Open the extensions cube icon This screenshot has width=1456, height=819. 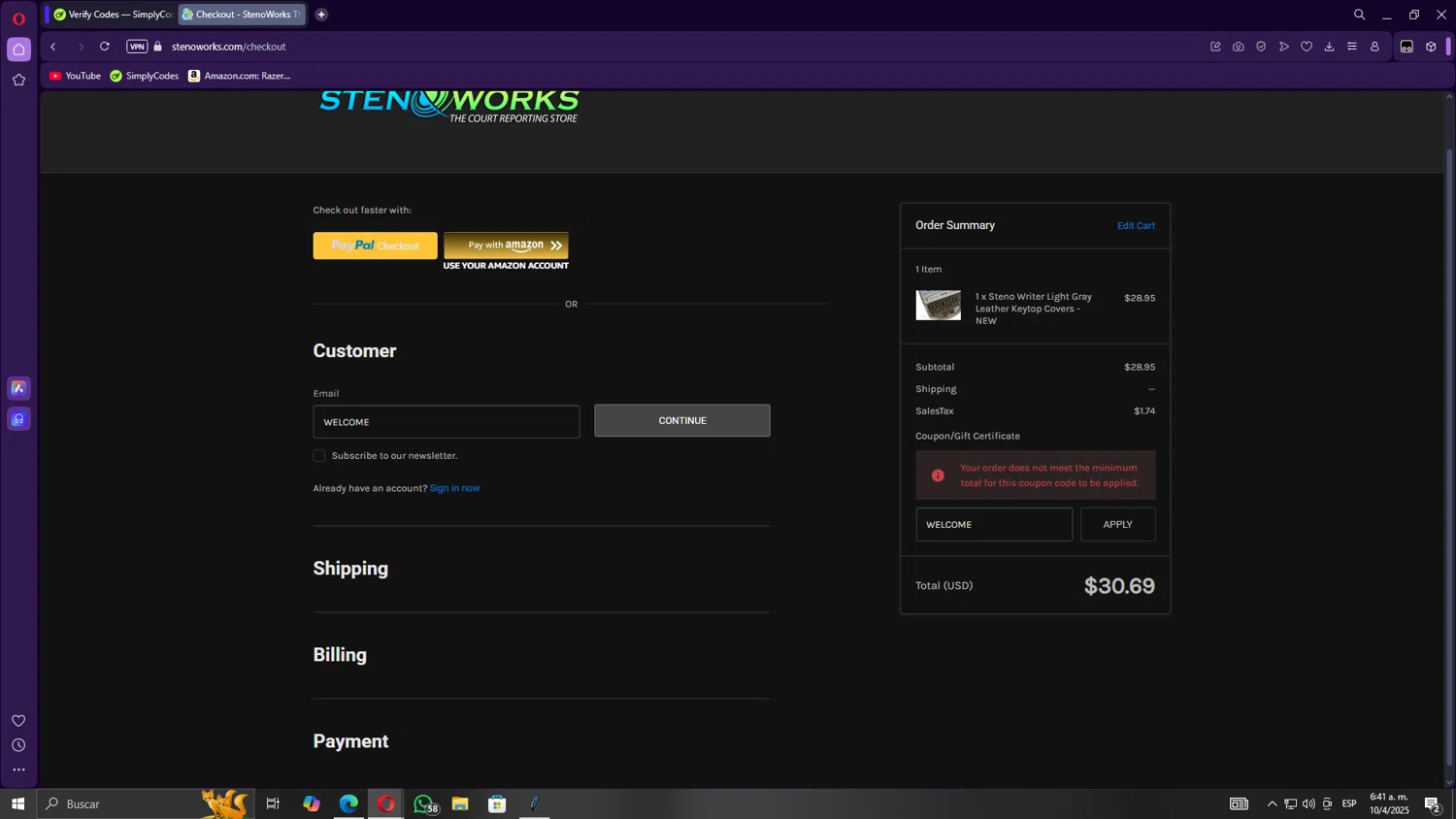pyautogui.click(x=1431, y=47)
